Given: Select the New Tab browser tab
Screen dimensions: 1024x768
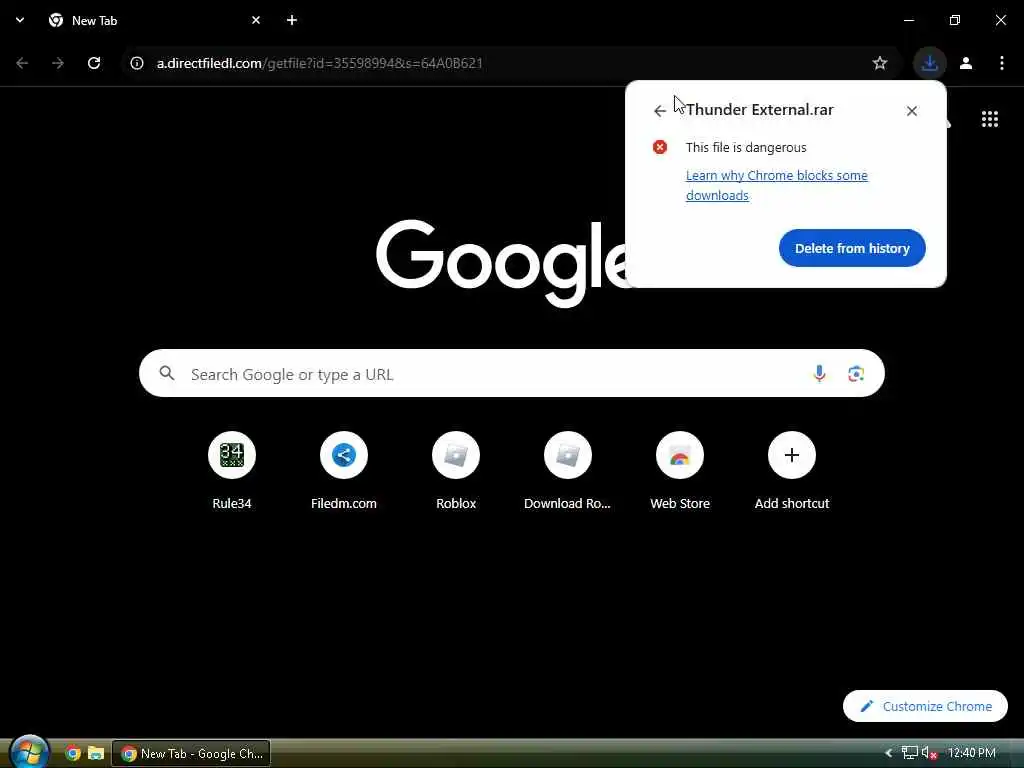Looking at the screenshot, I should pos(155,20).
